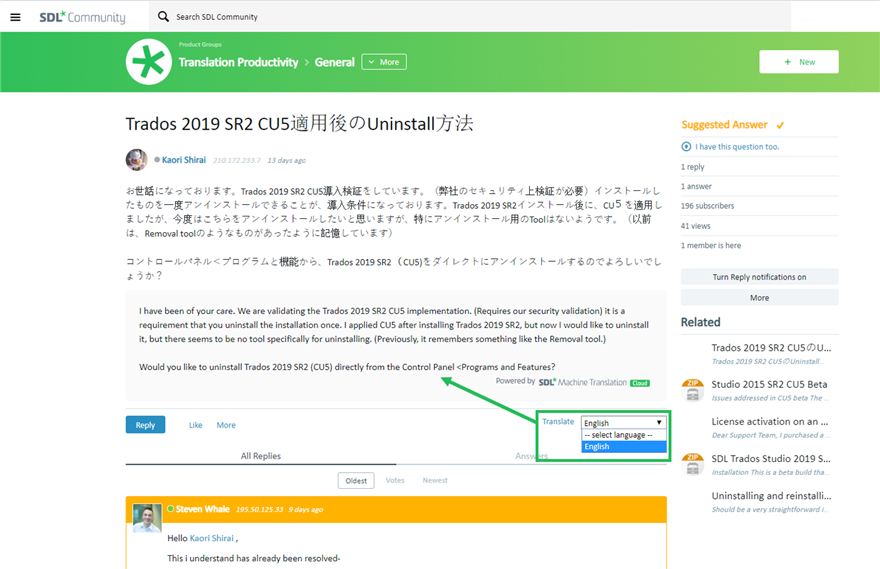Open related 'License activation on an ...' thread
Viewport: 880px width, 569px height.
(x=769, y=421)
